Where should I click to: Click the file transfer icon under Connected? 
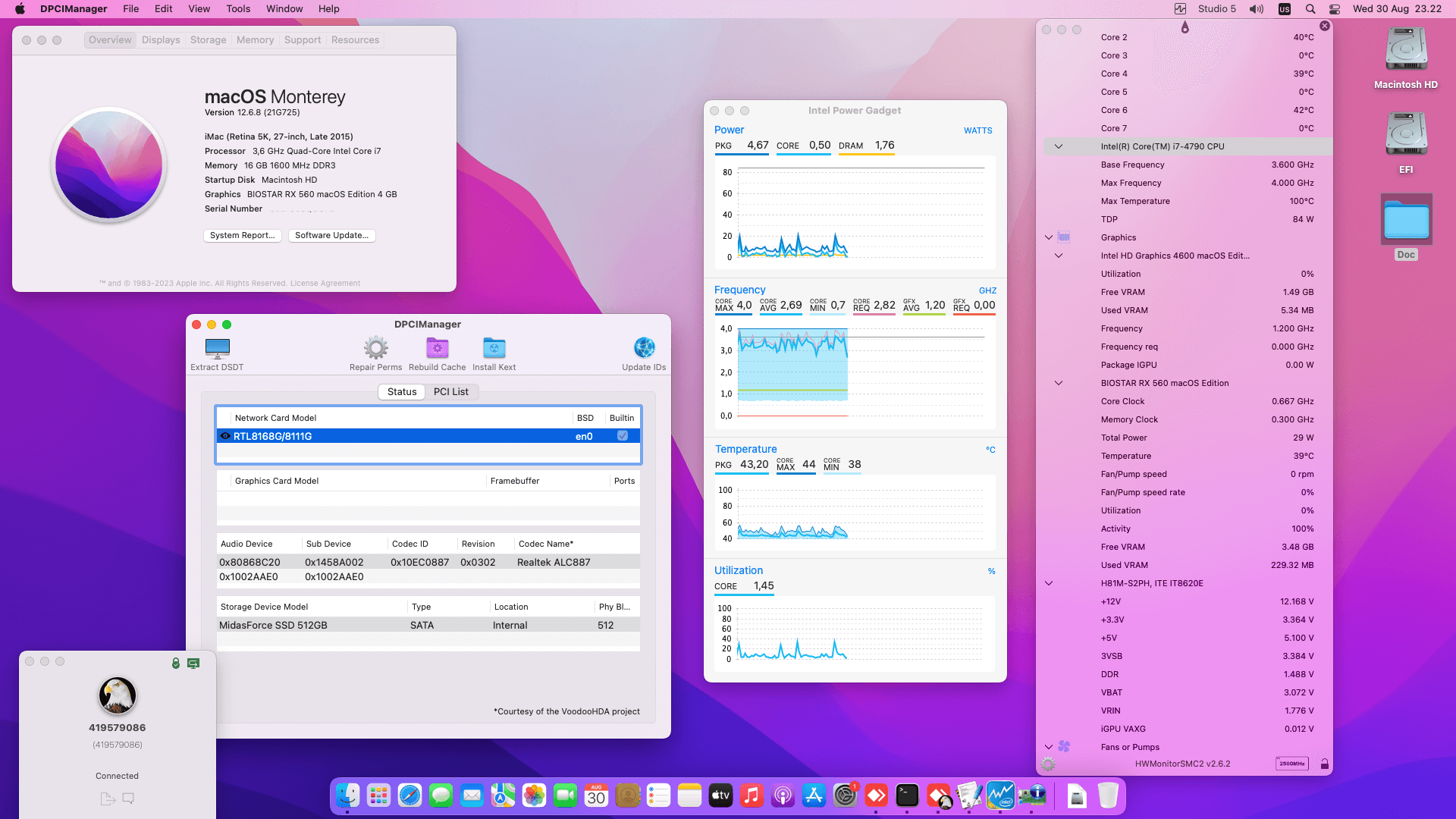coord(108,799)
